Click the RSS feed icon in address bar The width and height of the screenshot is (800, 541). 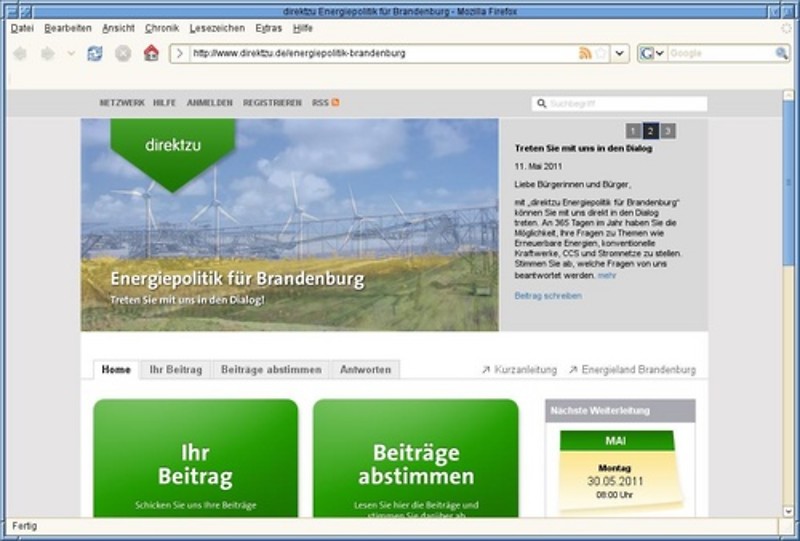(x=585, y=53)
